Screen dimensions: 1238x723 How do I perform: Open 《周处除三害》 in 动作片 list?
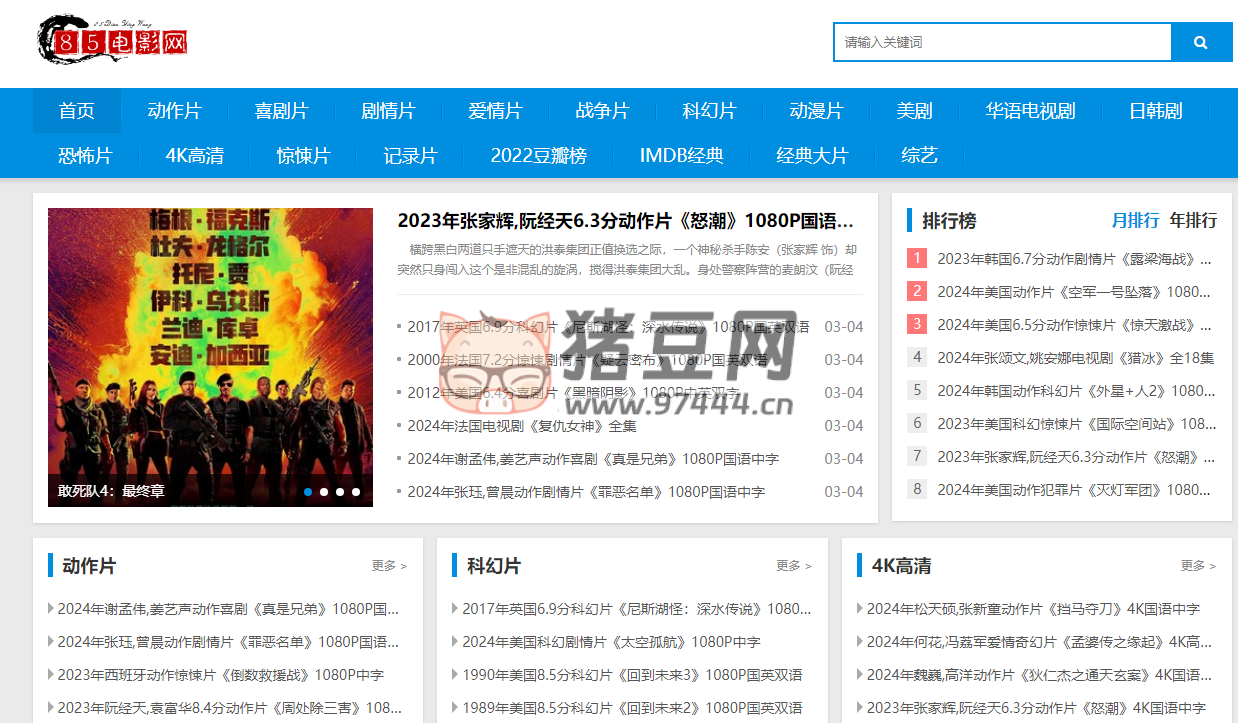(x=229, y=708)
